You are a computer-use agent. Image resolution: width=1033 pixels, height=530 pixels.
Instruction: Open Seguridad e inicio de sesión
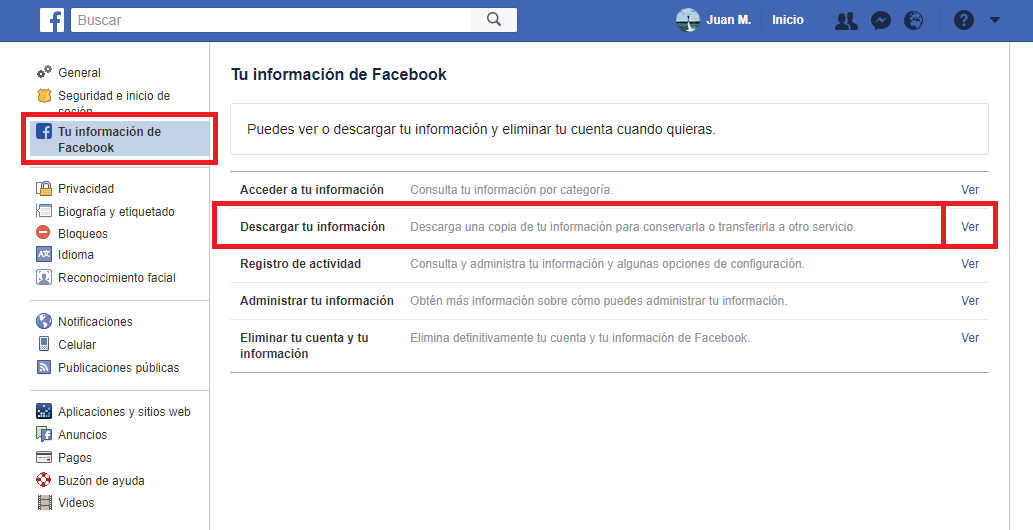pos(114,103)
